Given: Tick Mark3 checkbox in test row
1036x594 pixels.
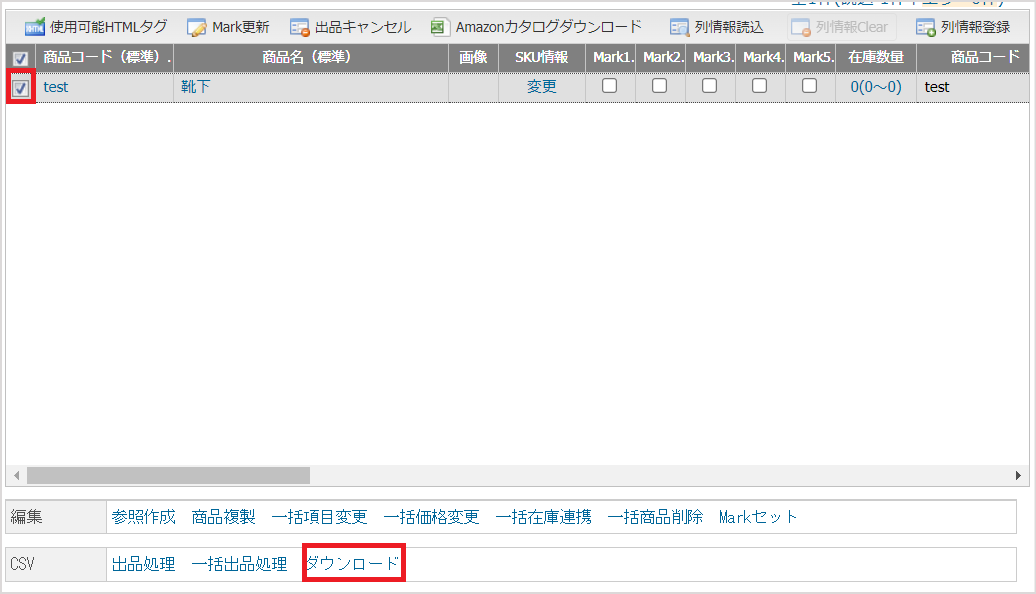Looking at the screenshot, I should point(710,86).
